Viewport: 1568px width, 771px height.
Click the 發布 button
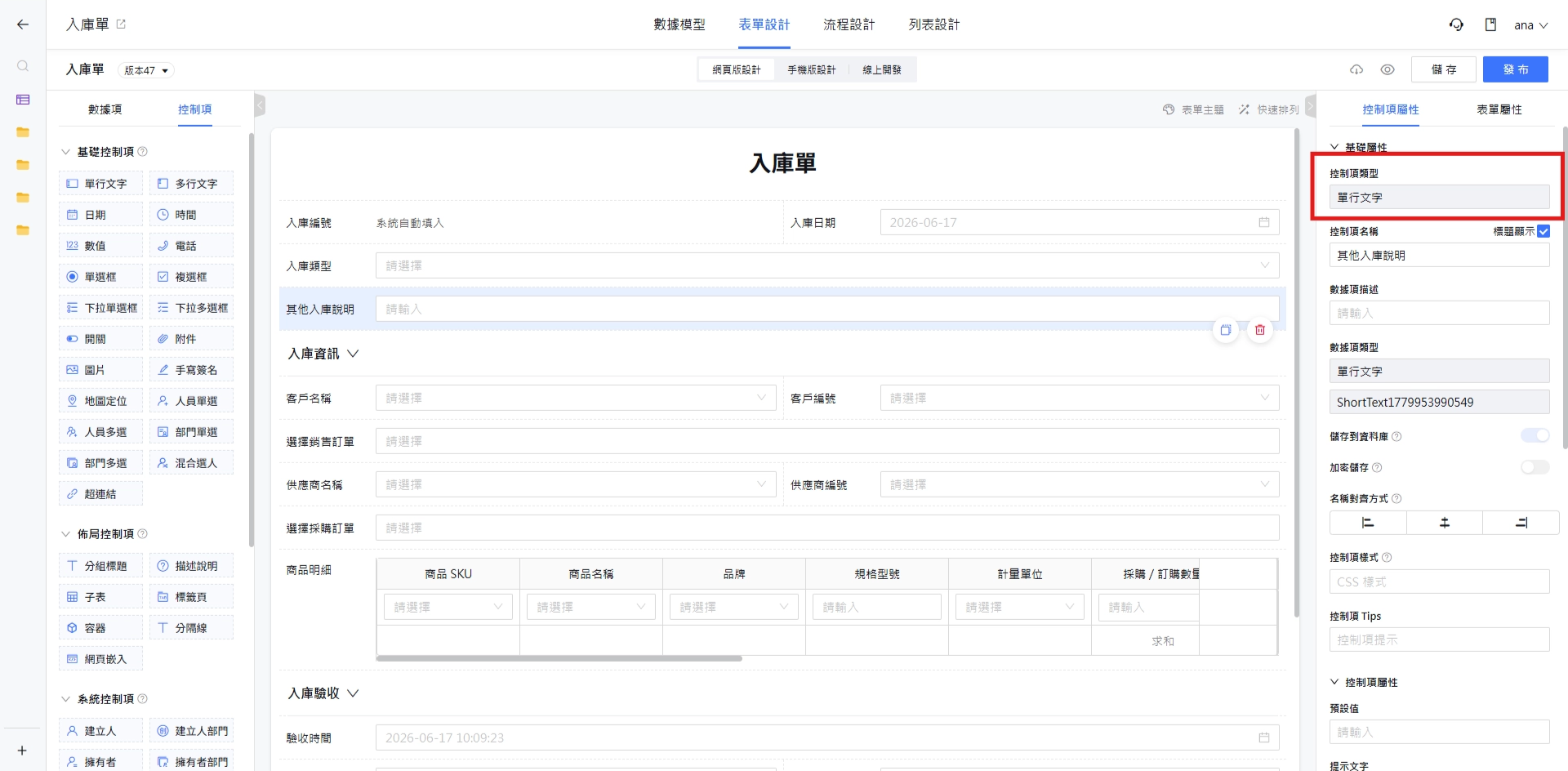point(1516,69)
